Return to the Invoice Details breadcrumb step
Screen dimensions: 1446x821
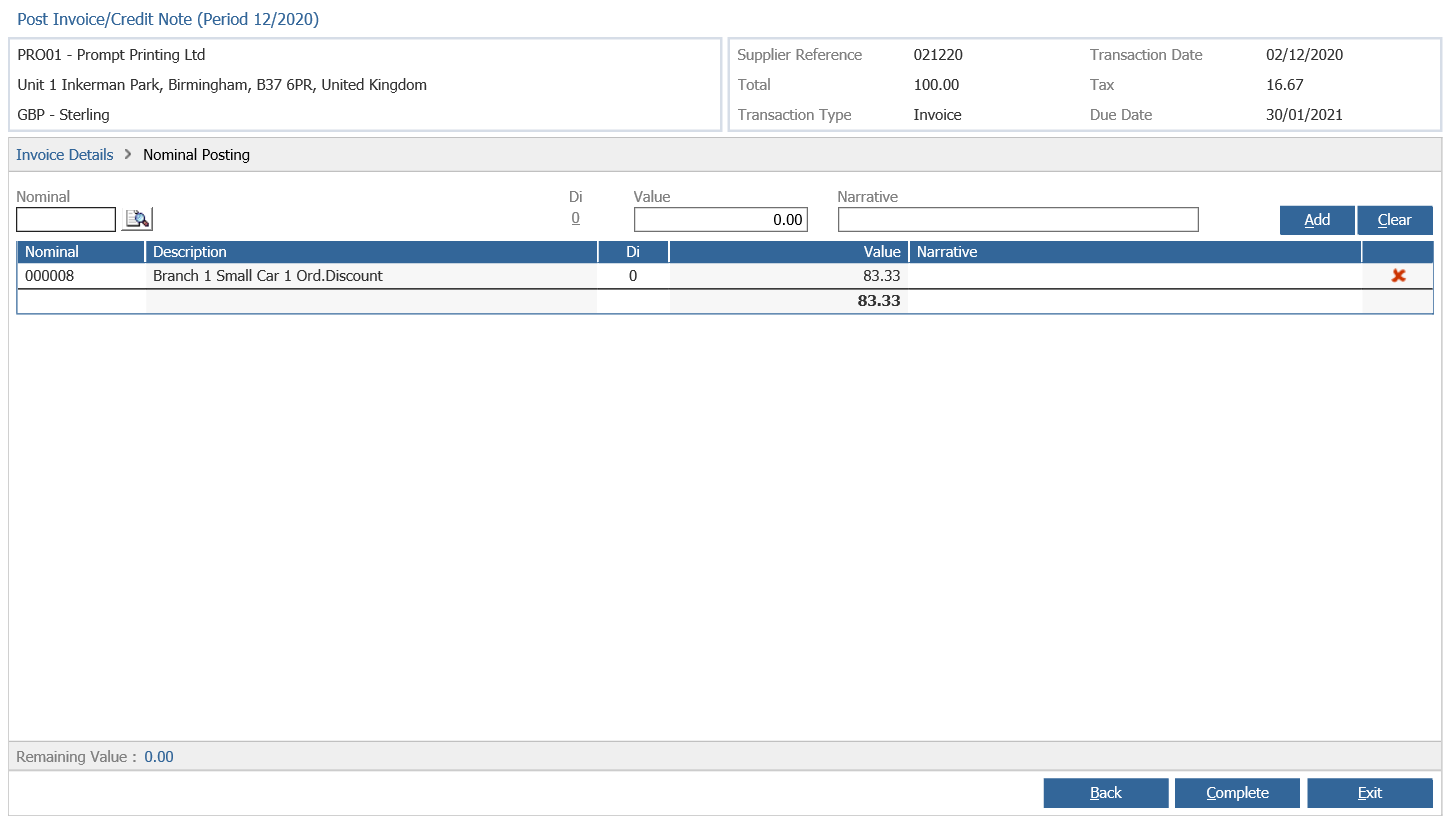click(x=65, y=155)
